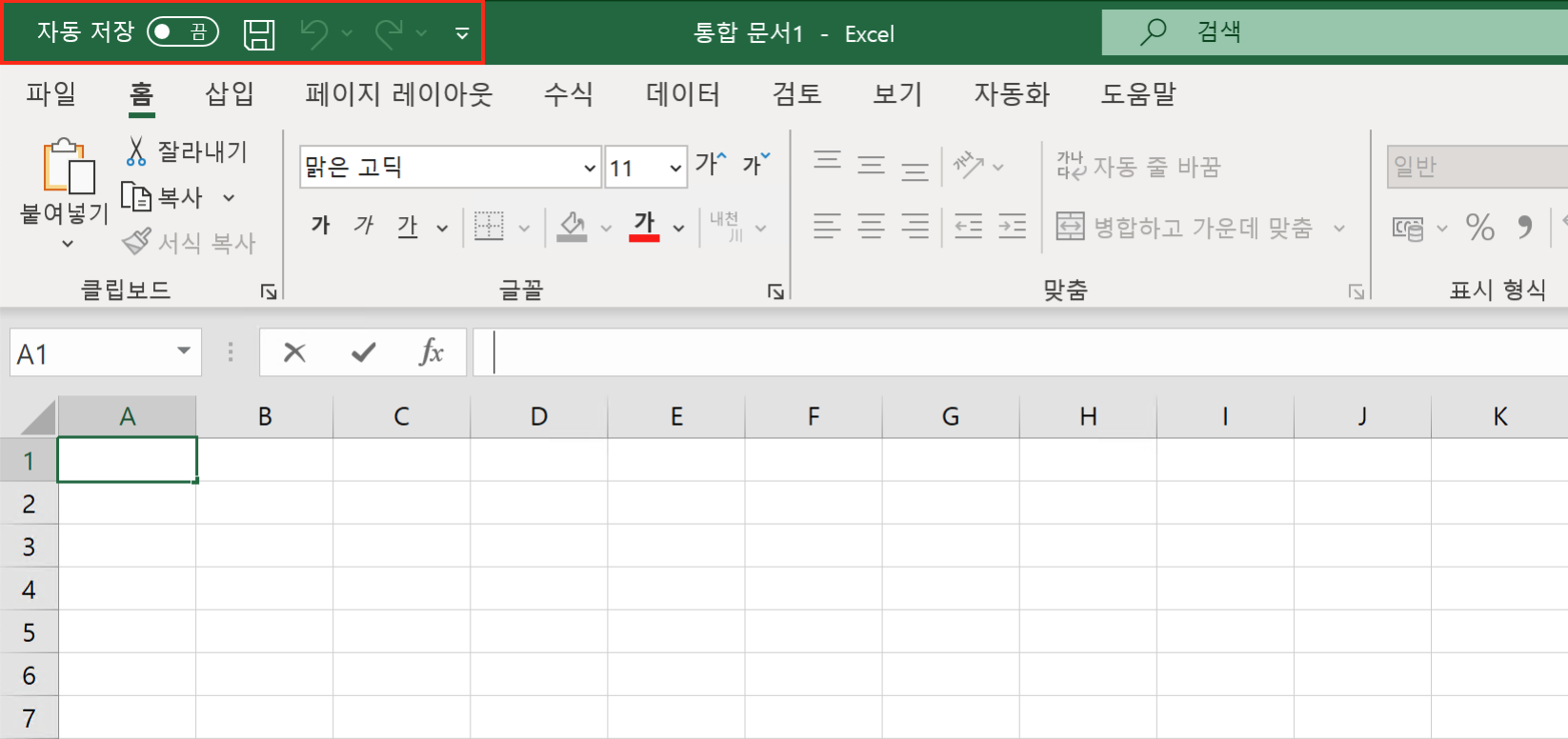The image size is (1568, 739).
Task: Click the accounting currency format icon
Action: click(x=1408, y=228)
